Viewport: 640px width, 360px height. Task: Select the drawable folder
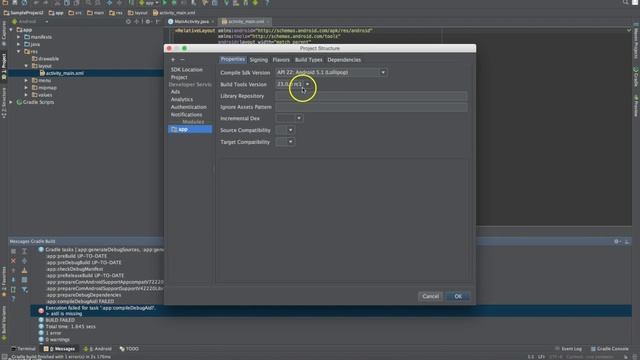click(45, 59)
